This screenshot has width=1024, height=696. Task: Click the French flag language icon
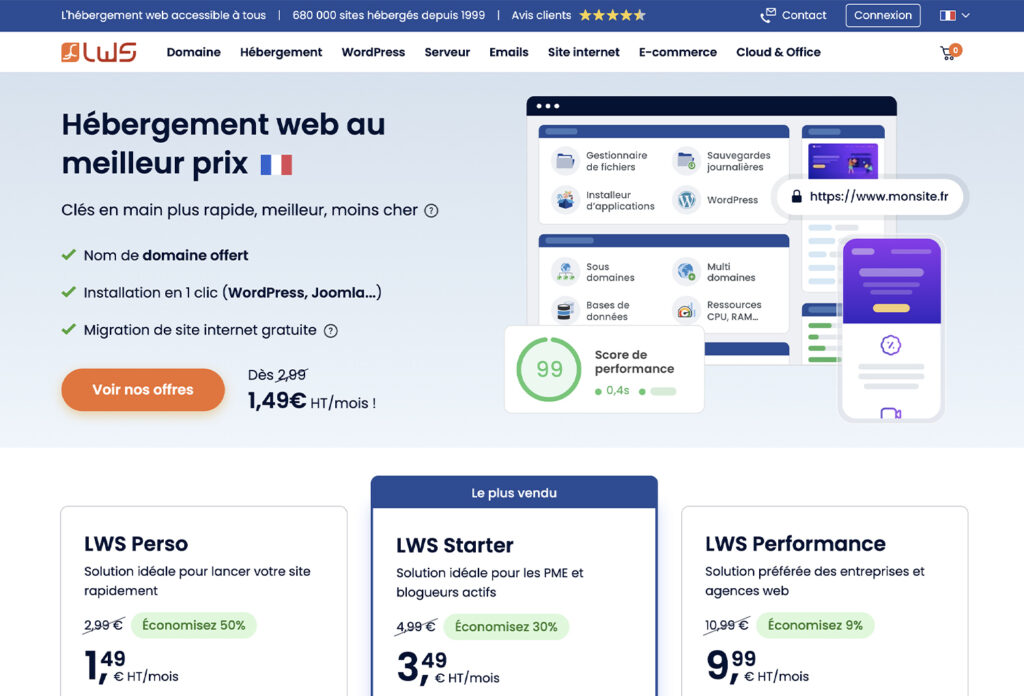(x=947, y=15)
